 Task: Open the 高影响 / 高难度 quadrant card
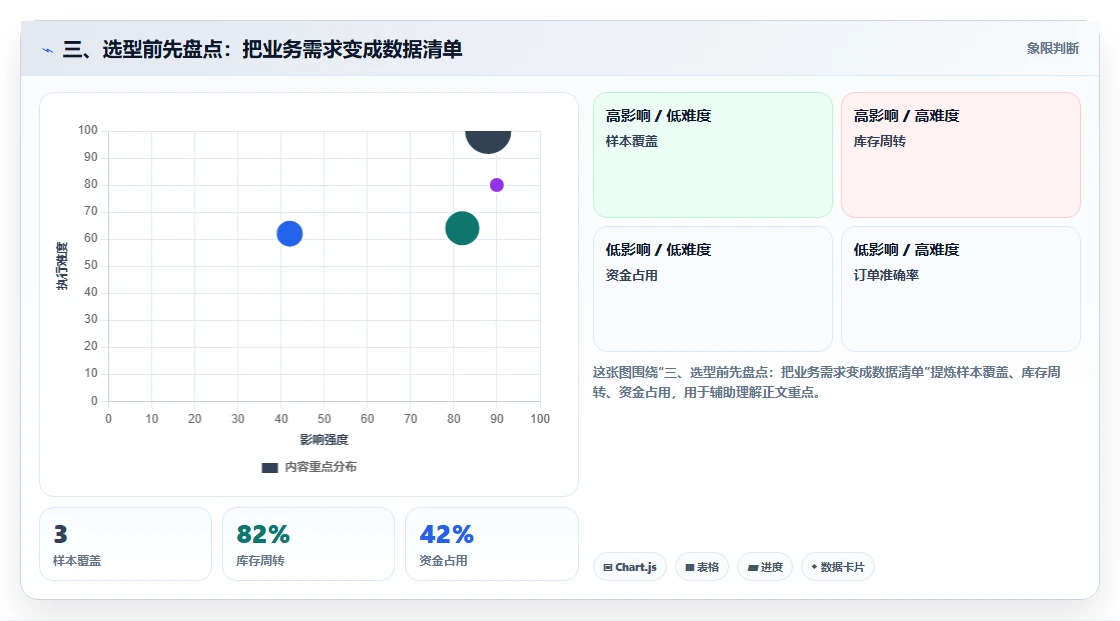961,154
